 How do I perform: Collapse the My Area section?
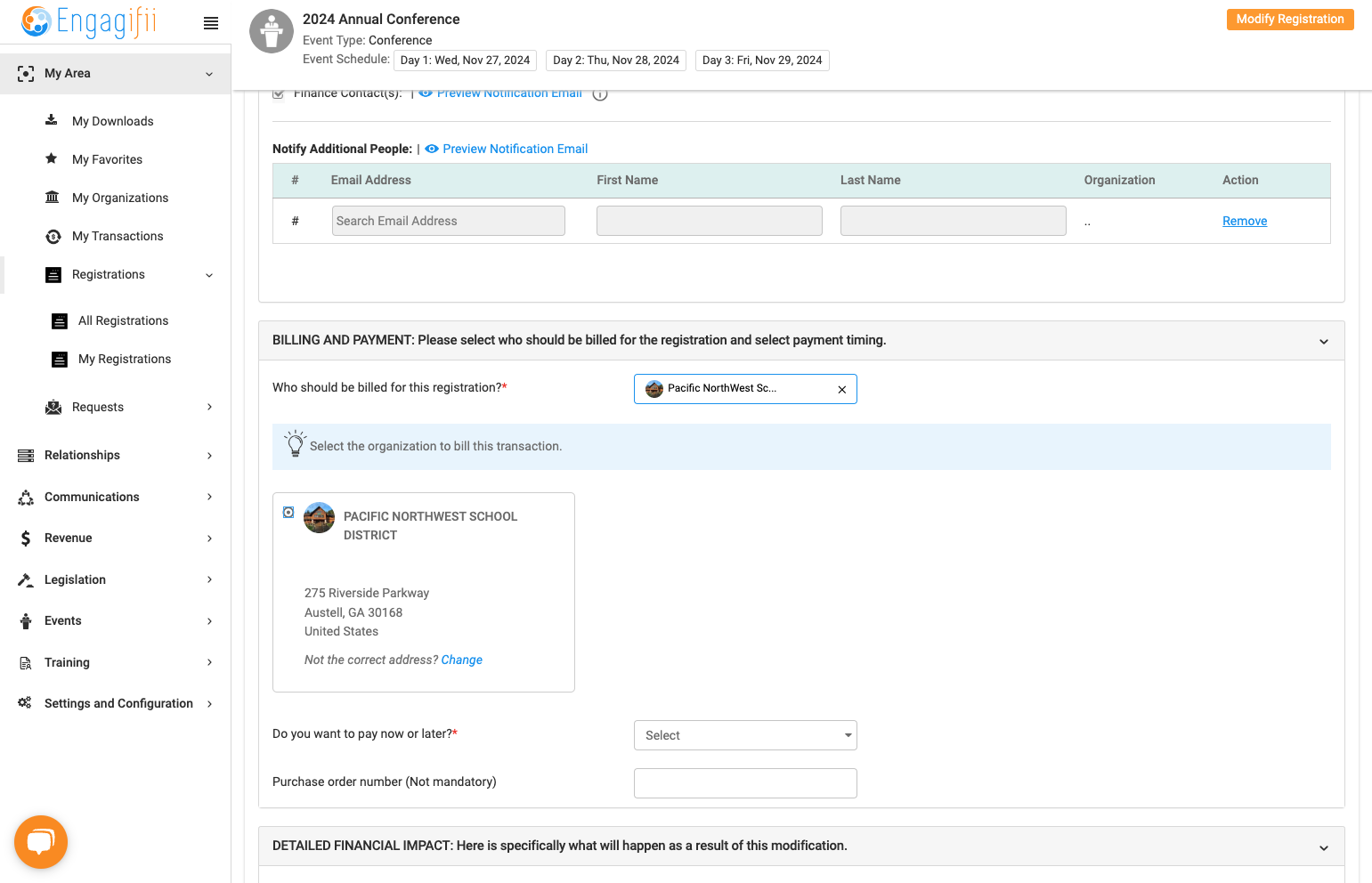(209, 74)
